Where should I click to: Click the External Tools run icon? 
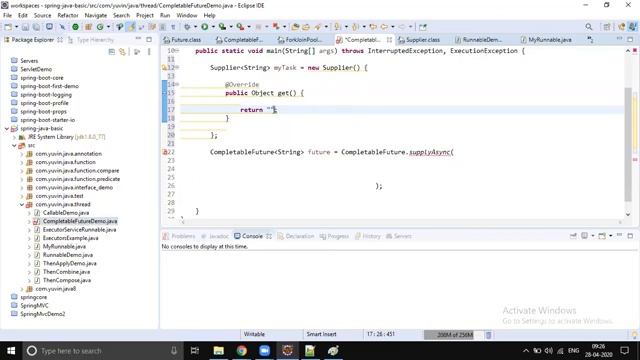tap(240, 27)
